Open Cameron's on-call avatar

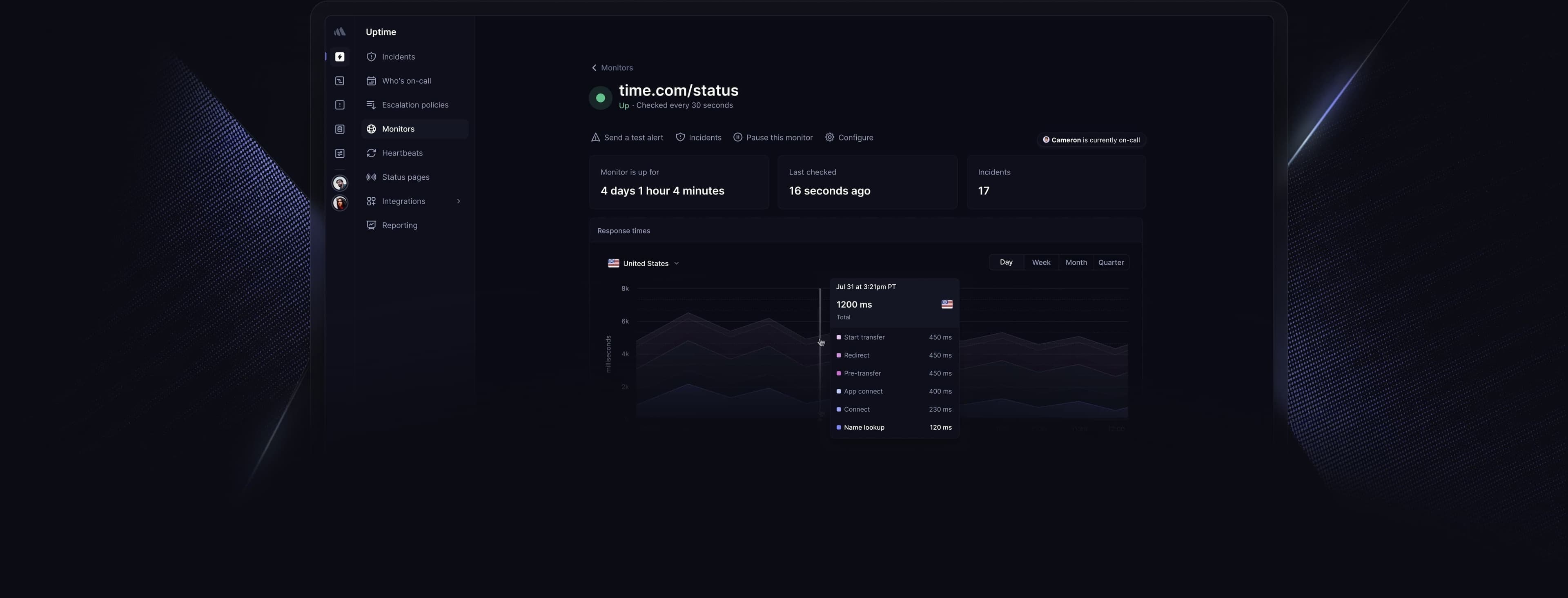1047,139
